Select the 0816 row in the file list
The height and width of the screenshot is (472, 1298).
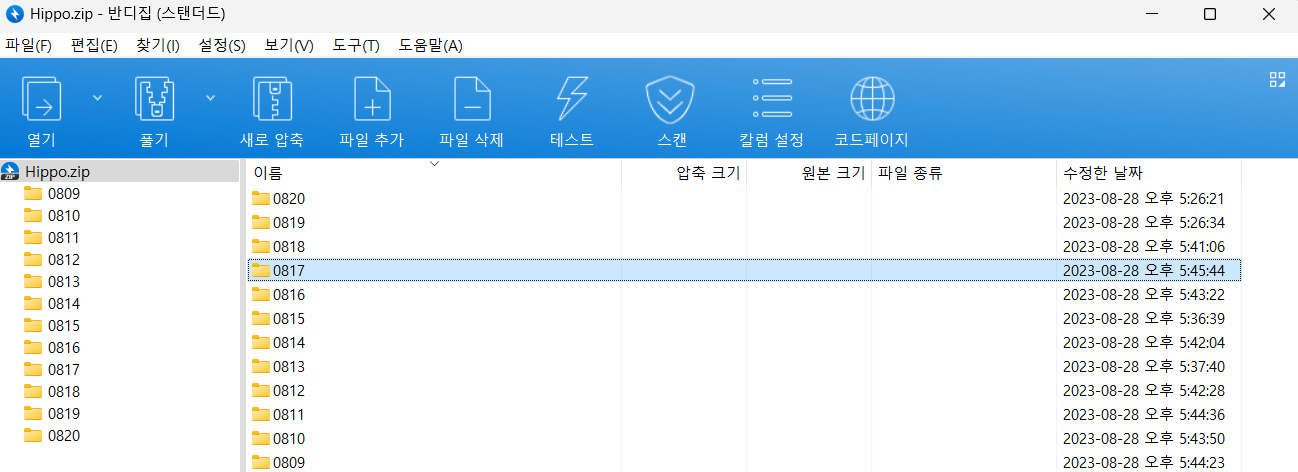[x=744, y=295]
